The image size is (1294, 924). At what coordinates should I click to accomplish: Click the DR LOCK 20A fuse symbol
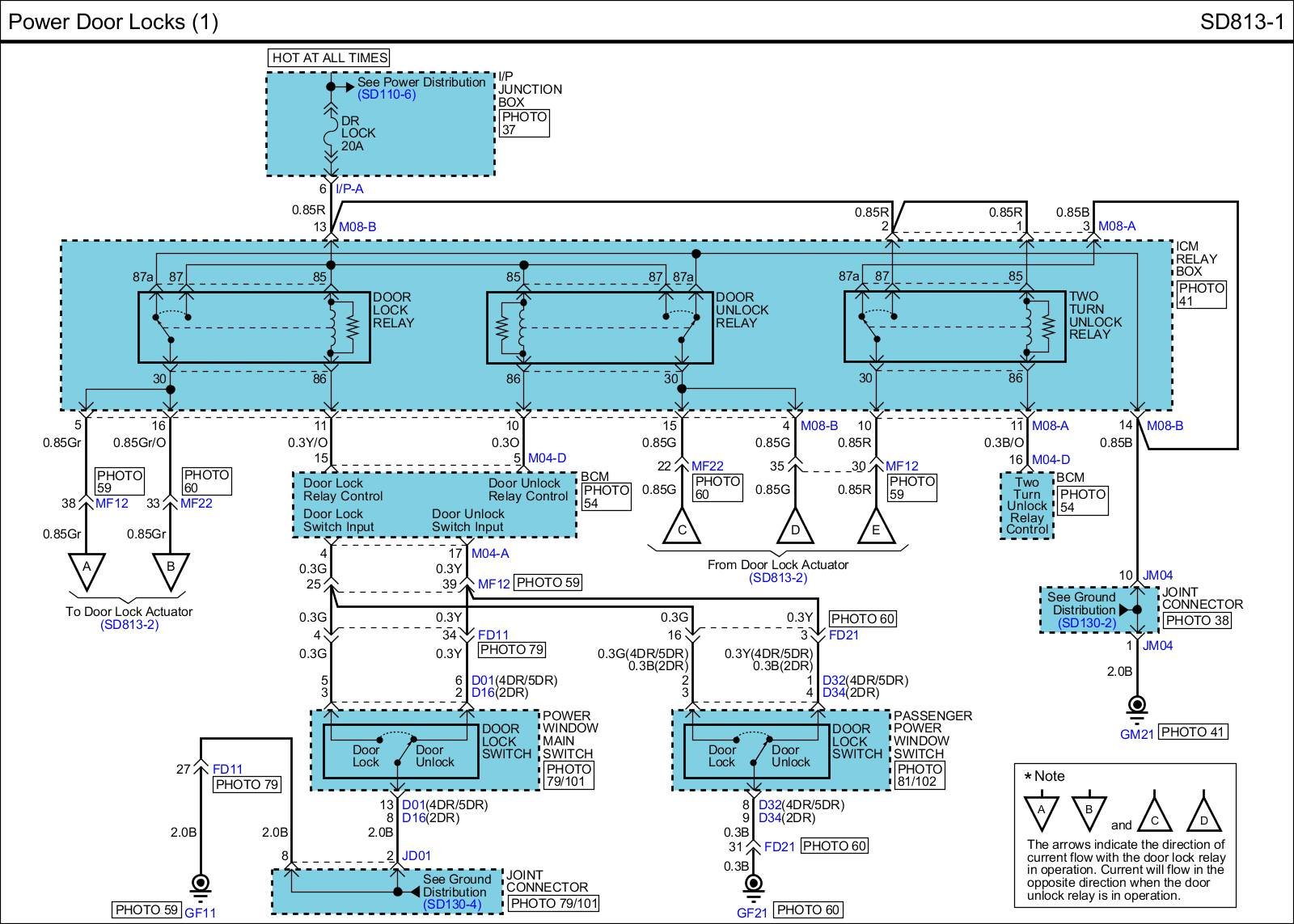pyautogui.click(x=330, y=133)
